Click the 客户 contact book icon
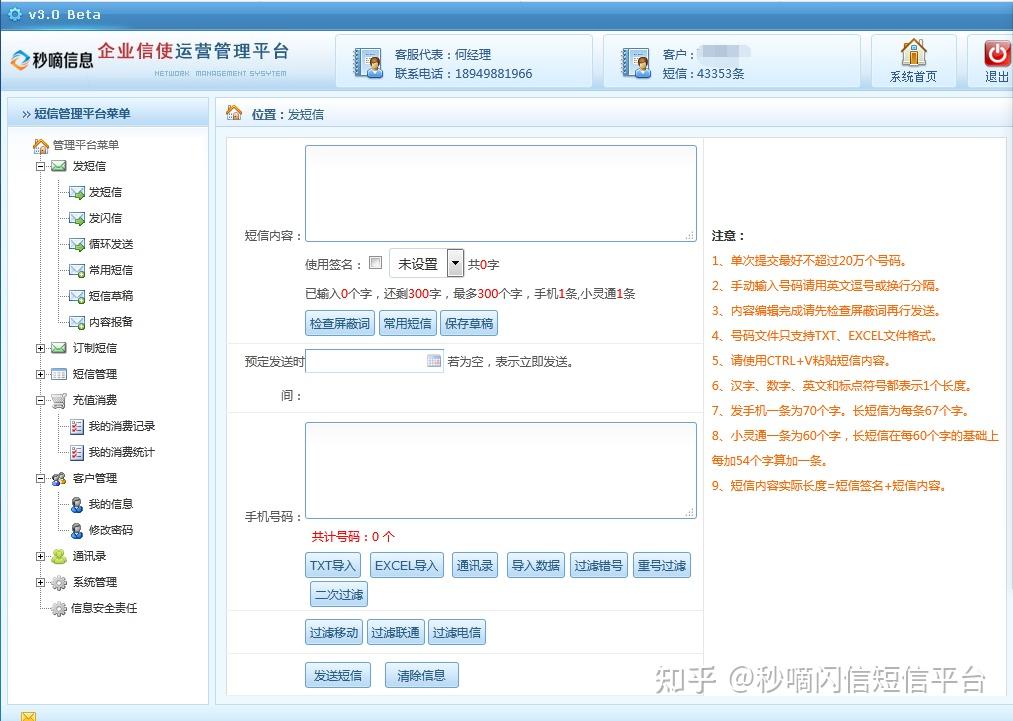This screenshot has height=721, width=1013. tap(636, 63)
